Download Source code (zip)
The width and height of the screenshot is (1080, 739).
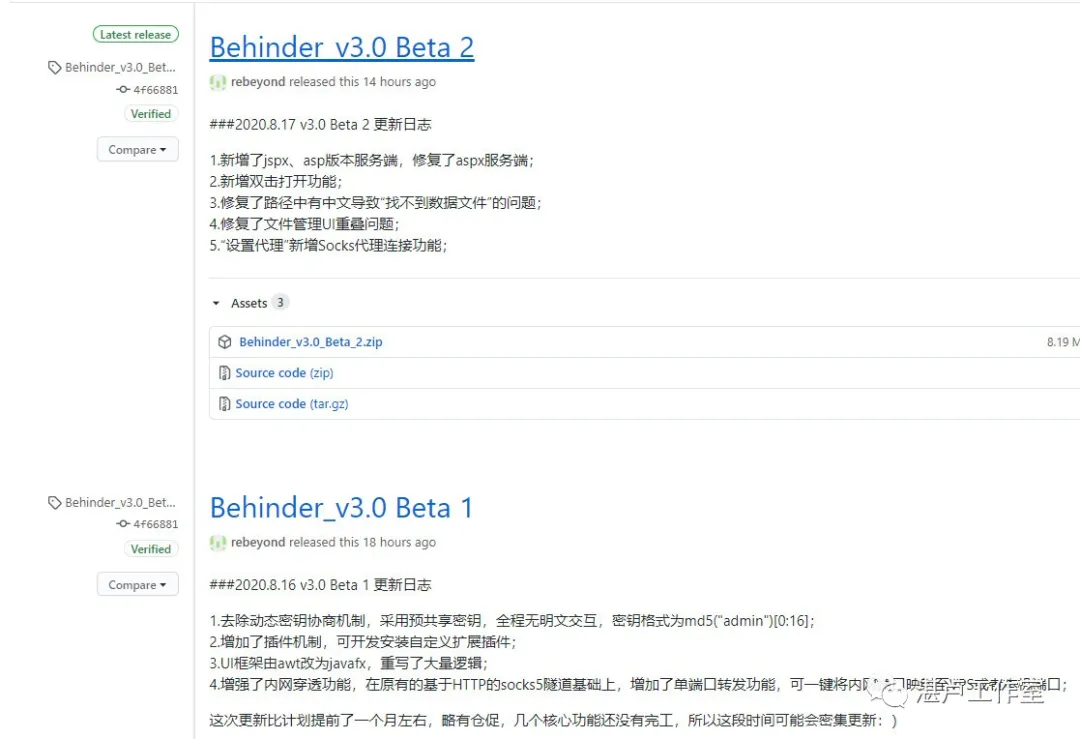tap(284, 373)
